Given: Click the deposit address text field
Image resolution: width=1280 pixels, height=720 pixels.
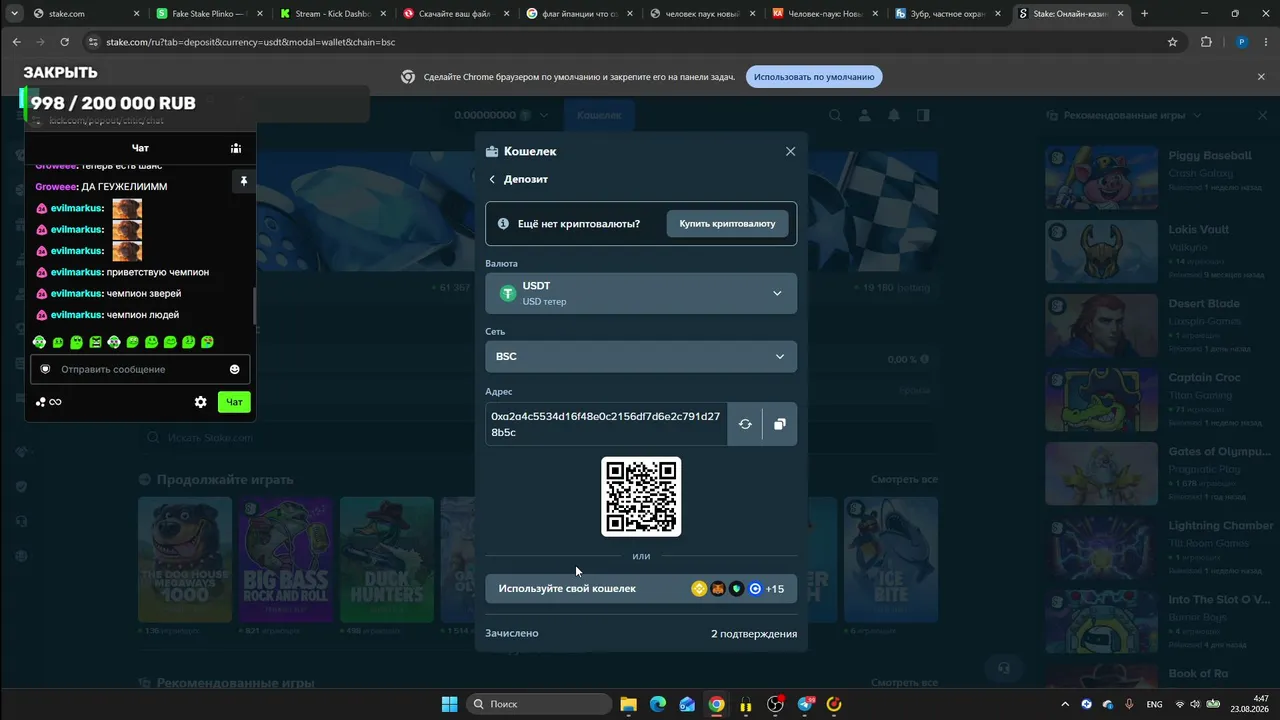Looking at the screenshot, I should point(606,424).
